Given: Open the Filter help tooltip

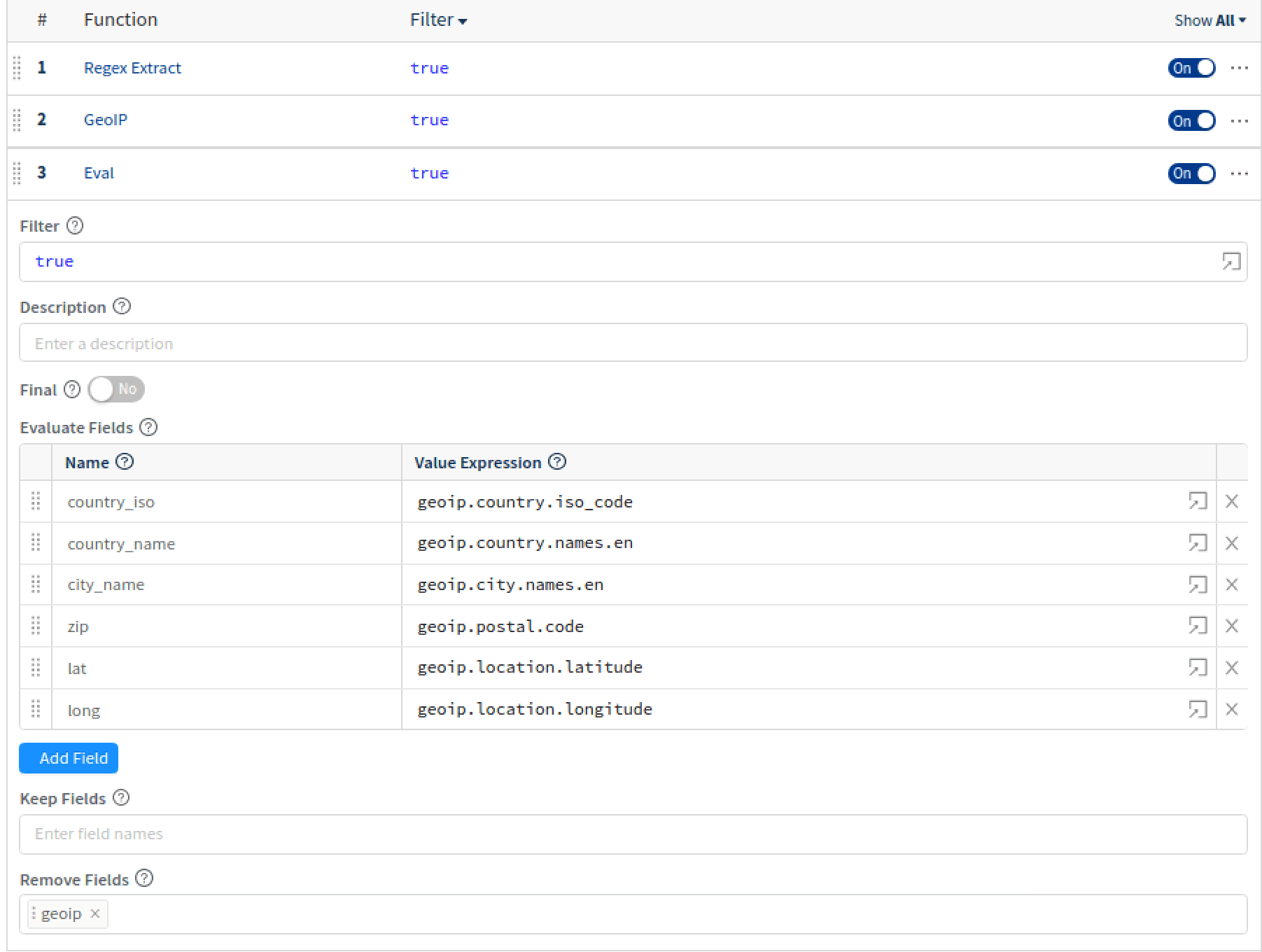Looking at the screenshot, I should point(75,225).
